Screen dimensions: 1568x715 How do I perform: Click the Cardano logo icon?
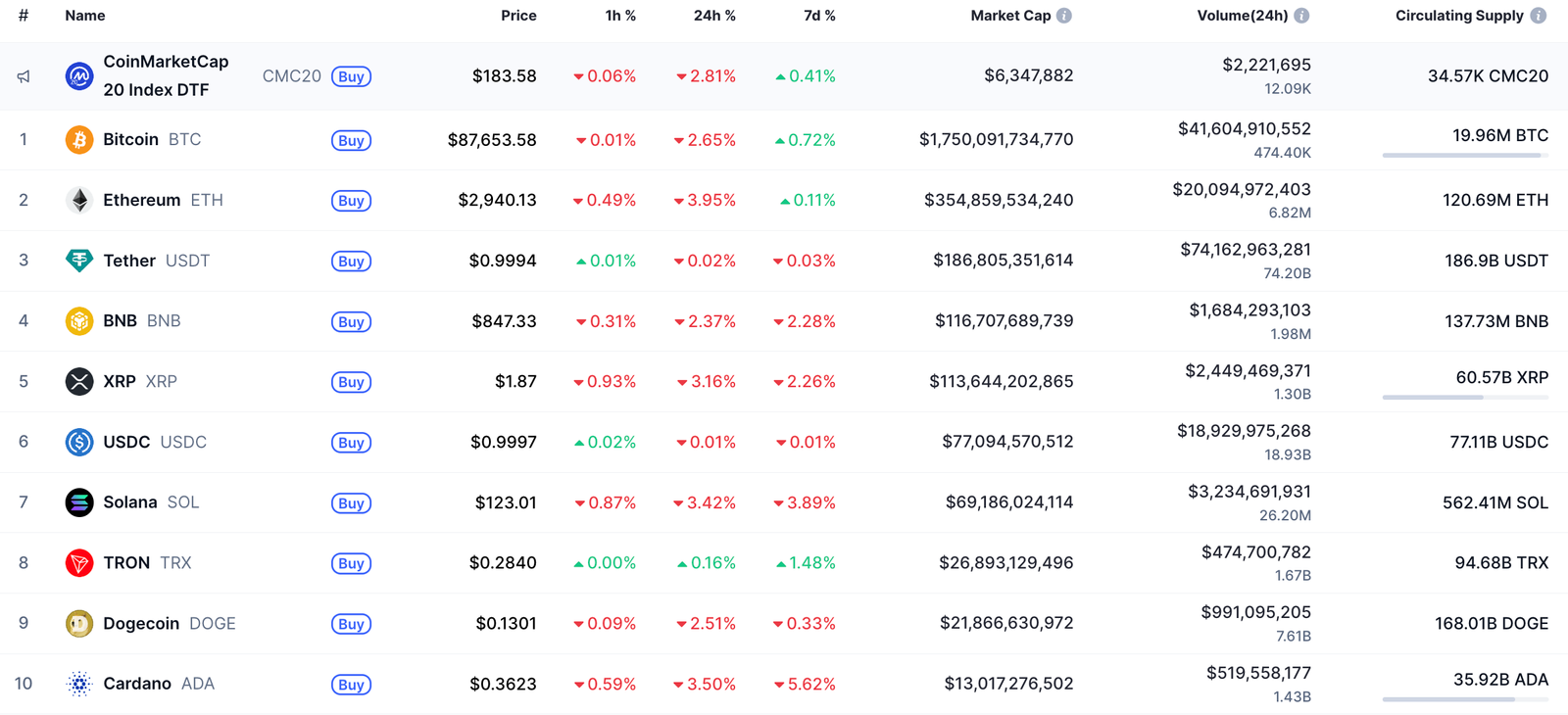(x=79, y=684)
